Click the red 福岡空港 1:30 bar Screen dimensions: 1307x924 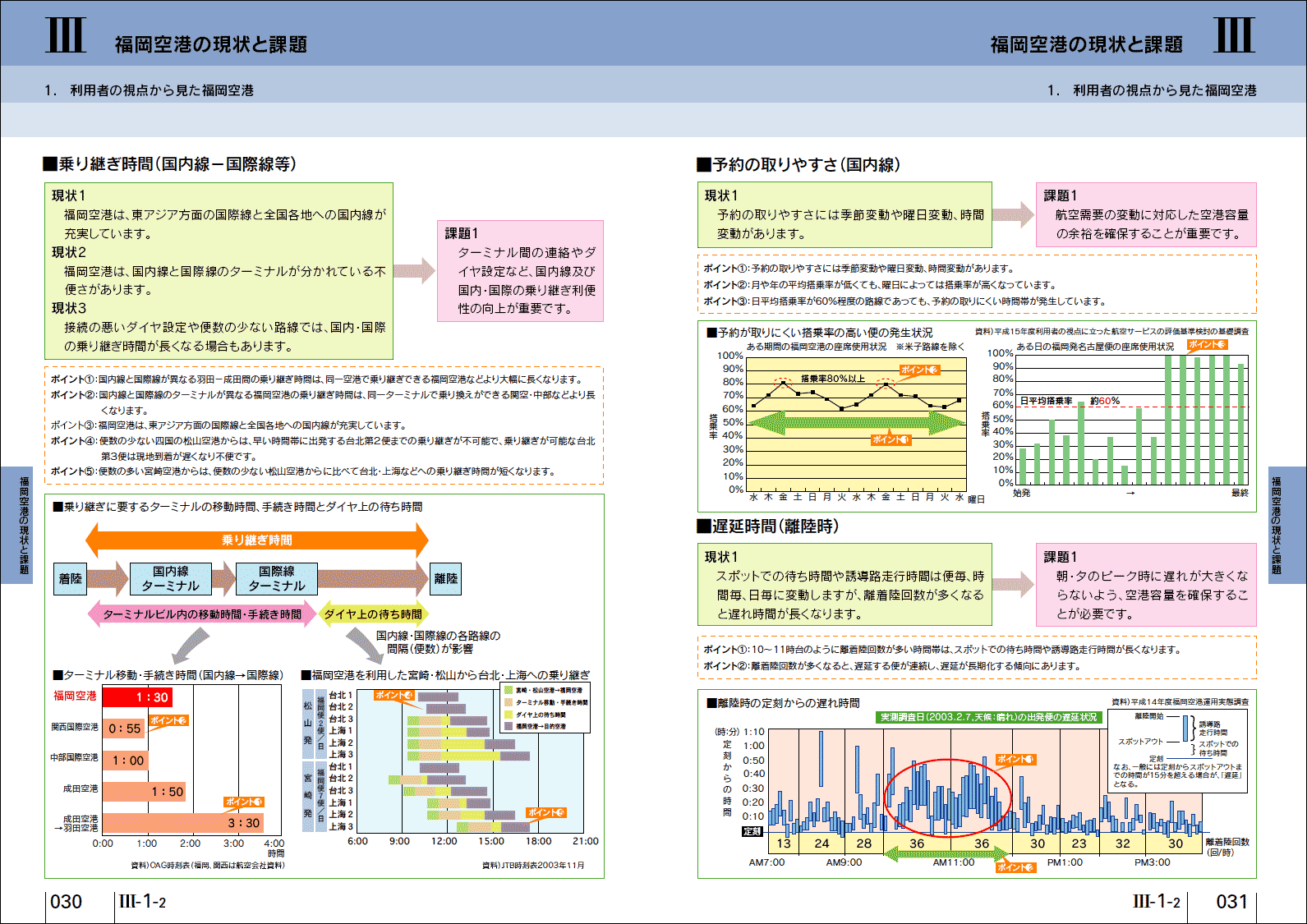pyautogui.click(x=137, y=697)
